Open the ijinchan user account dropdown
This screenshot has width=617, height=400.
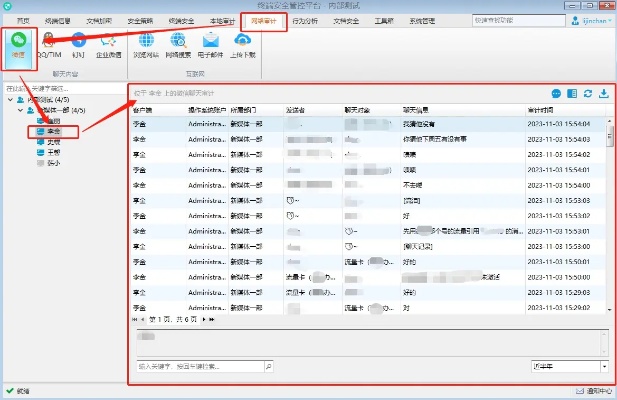click(592, 21)
